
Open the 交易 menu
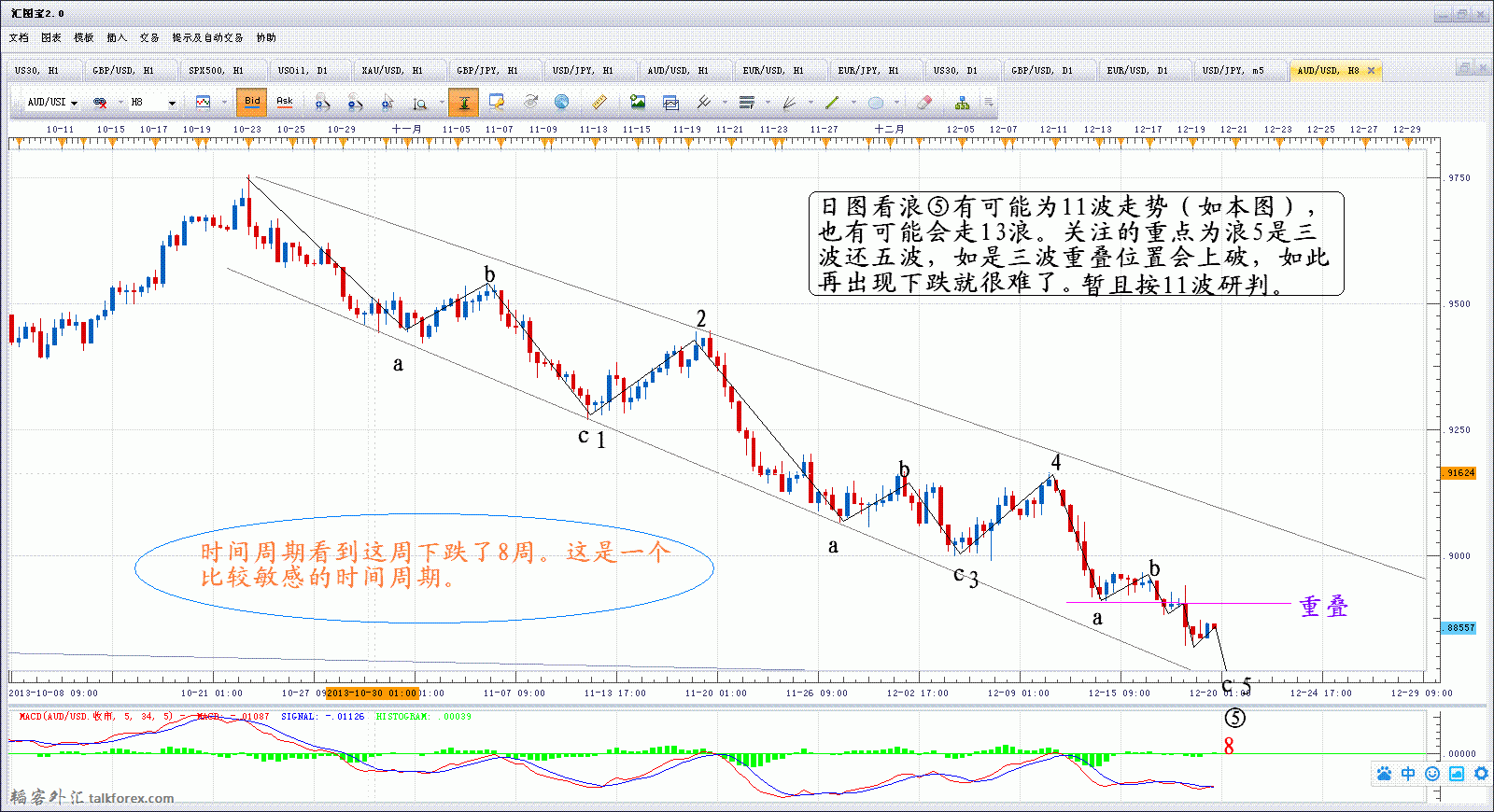click(x=149, y=38)
